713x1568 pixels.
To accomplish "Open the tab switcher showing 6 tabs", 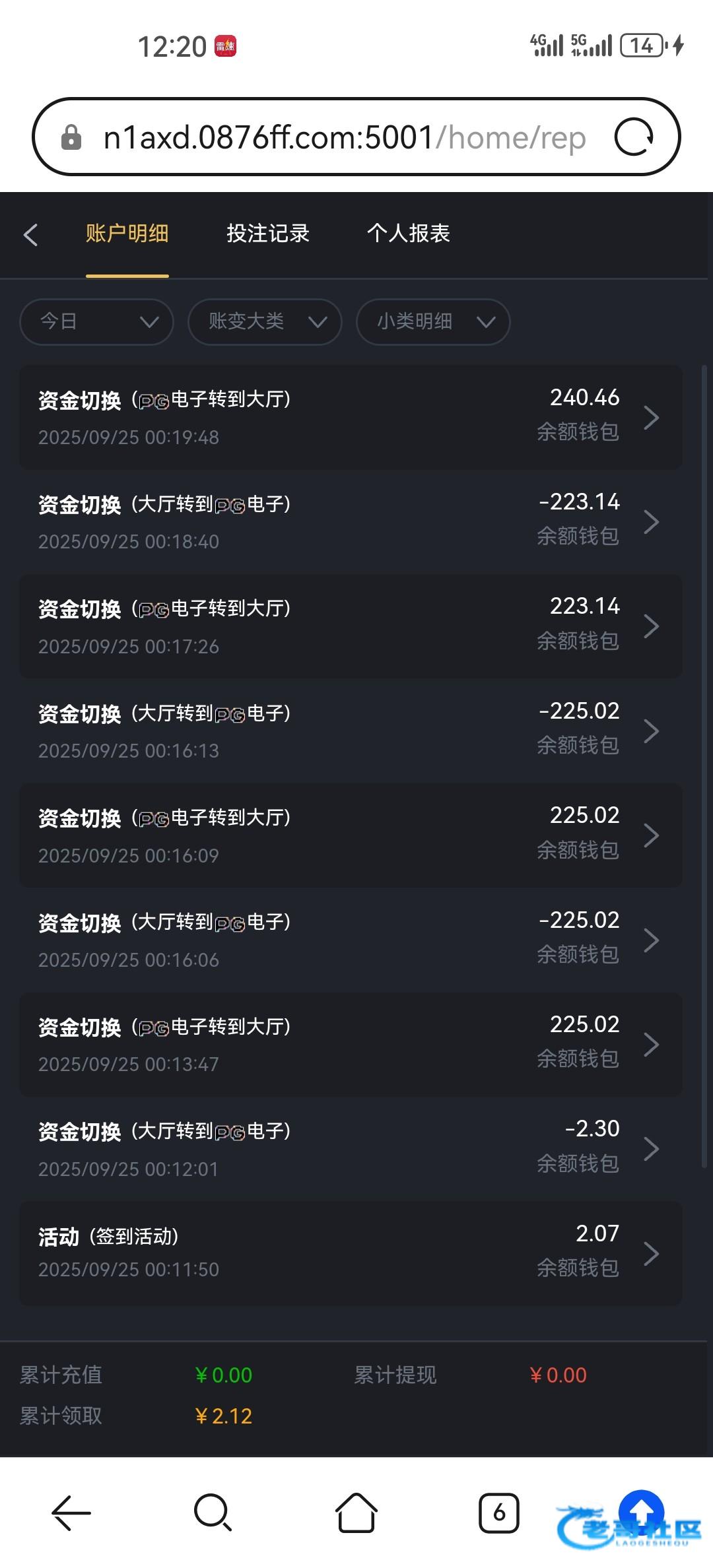I will (x=498, y=1512).
